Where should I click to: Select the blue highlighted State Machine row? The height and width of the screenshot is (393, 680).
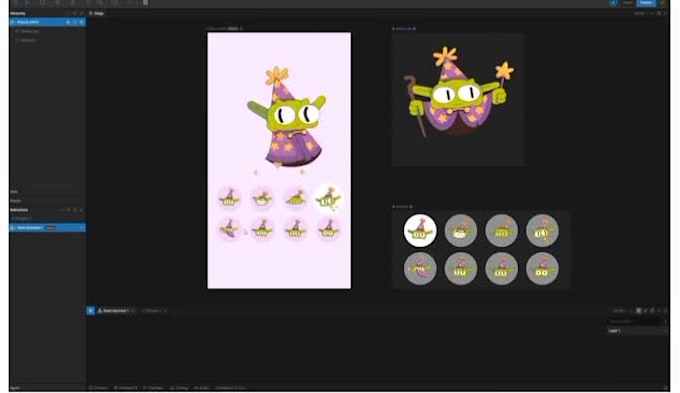click(x=47, y=228)
